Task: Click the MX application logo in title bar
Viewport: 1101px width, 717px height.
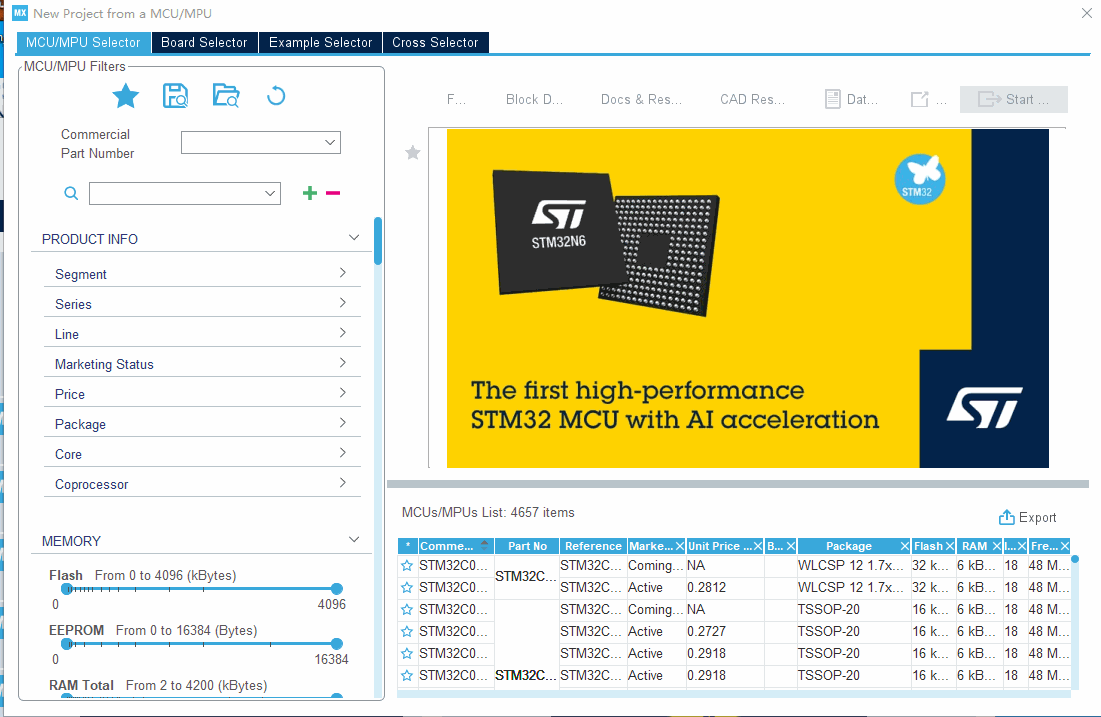Action: (20, 13)
